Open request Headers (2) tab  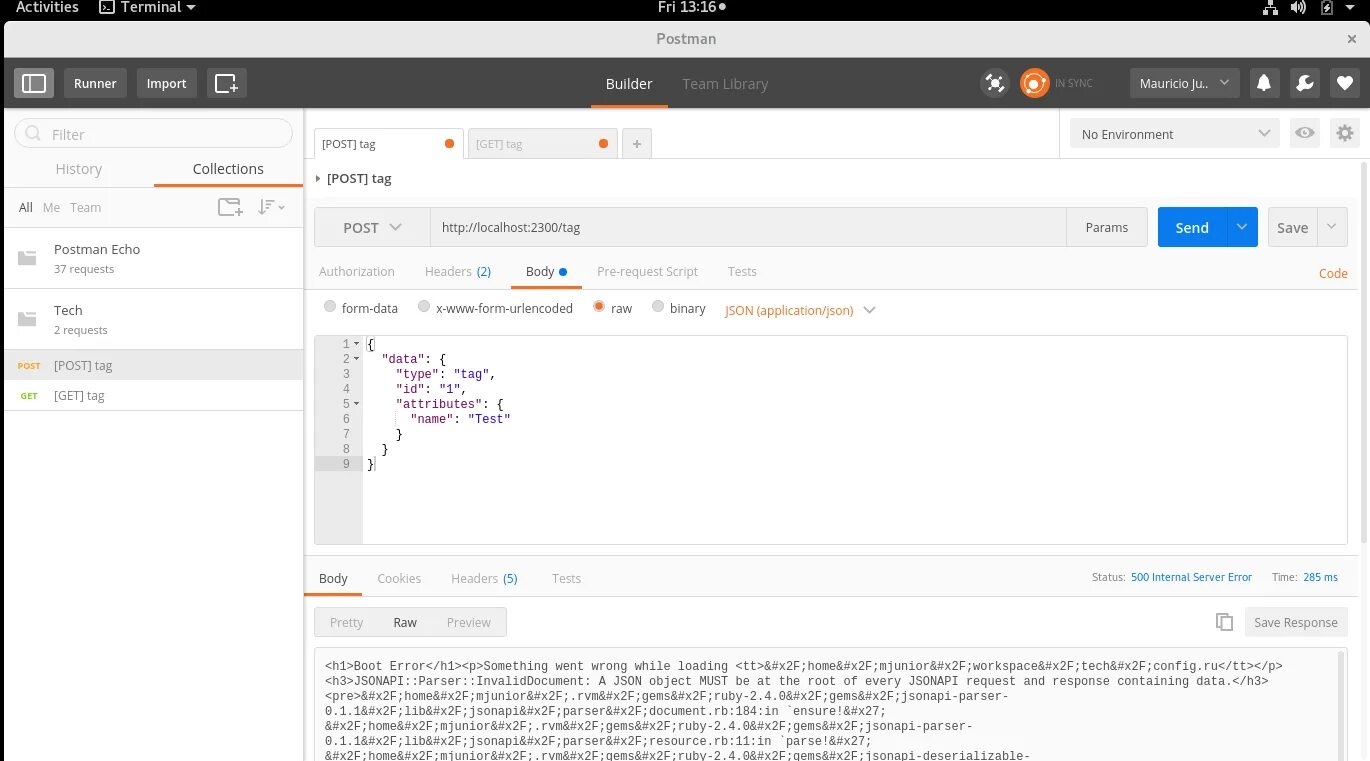point(458,271)
